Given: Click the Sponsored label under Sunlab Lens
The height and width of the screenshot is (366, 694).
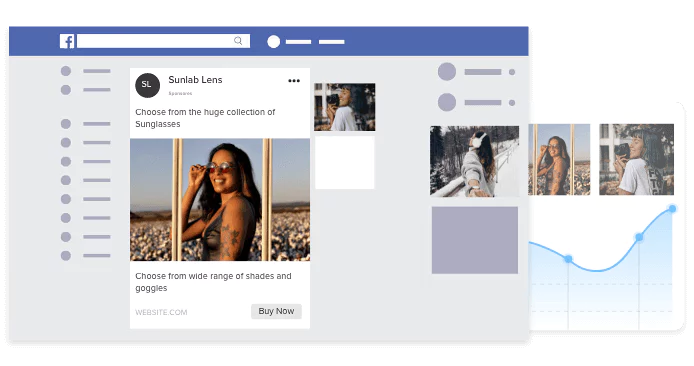Looking at the screenshot, I should click(x=180, y=93).
